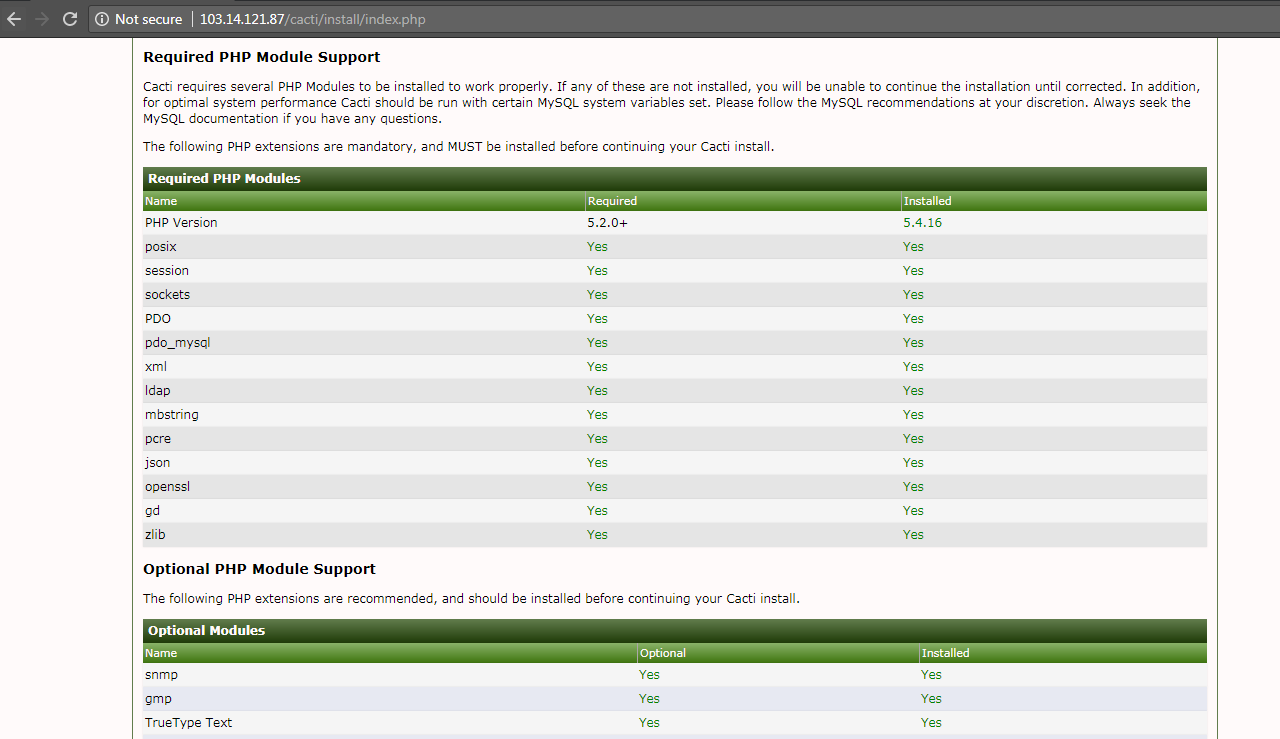Click the PHP version value '5.4.16'
This screenshot has height=739, width=1280.
click(x=920, y=222)
